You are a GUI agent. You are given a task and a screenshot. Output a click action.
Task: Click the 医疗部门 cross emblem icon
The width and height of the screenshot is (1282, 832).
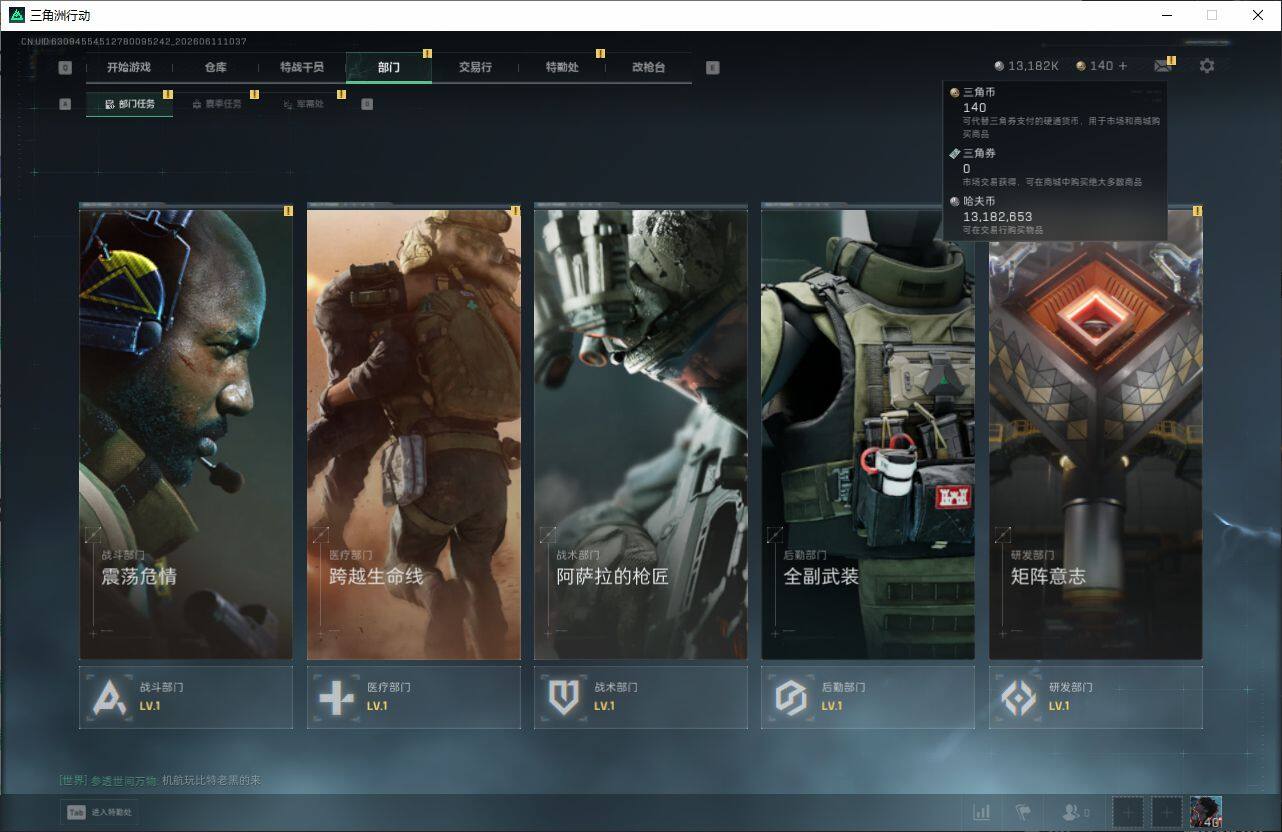tap(336, 697)
